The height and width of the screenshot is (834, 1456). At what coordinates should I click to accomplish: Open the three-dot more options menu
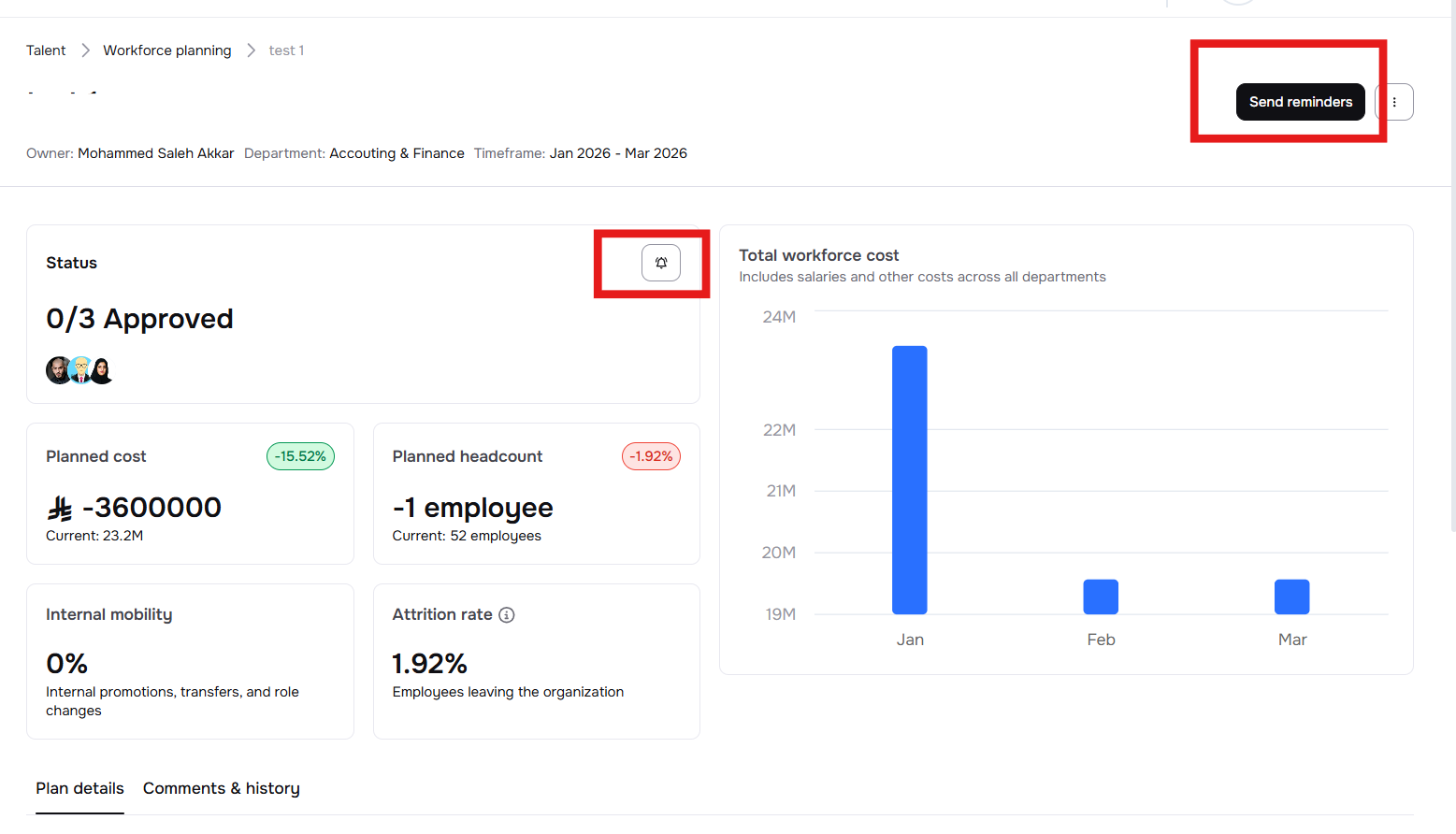[x=1394, y=102]
